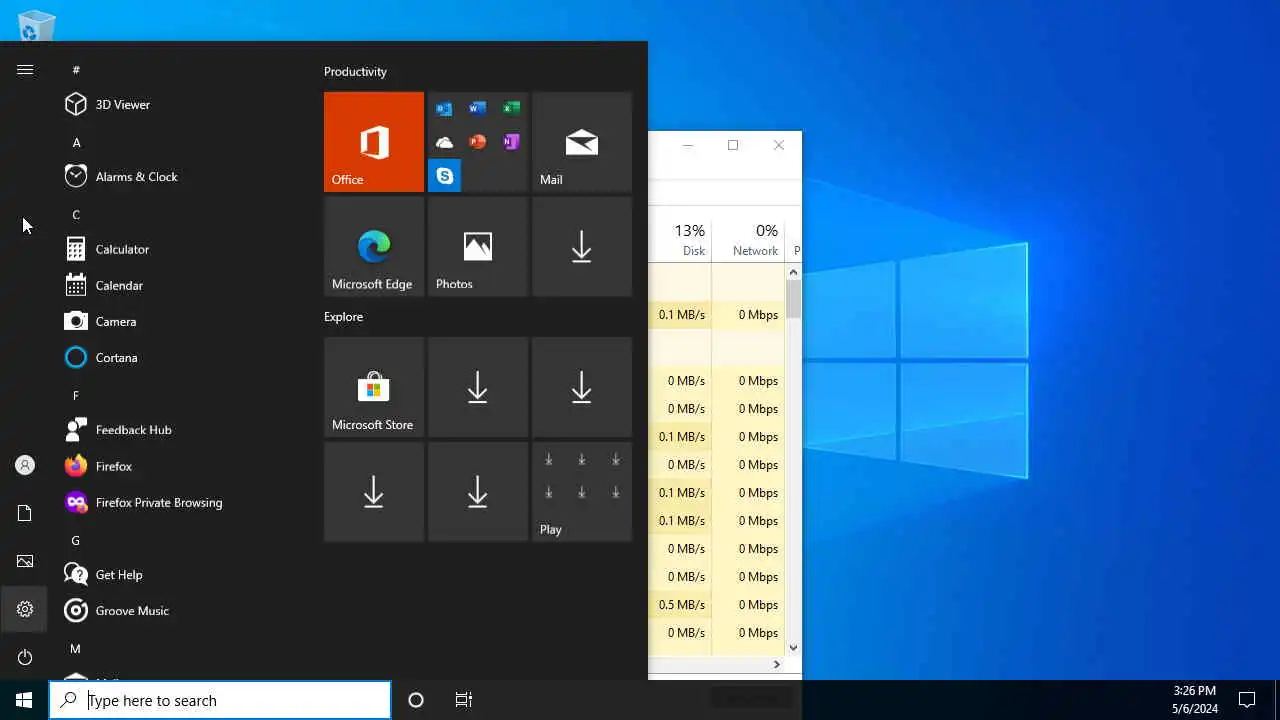Image resolution: width=1280 pixels, height=720 pixels.
Task: Open Excel from the Office apps tile
Action: (511, 108)
